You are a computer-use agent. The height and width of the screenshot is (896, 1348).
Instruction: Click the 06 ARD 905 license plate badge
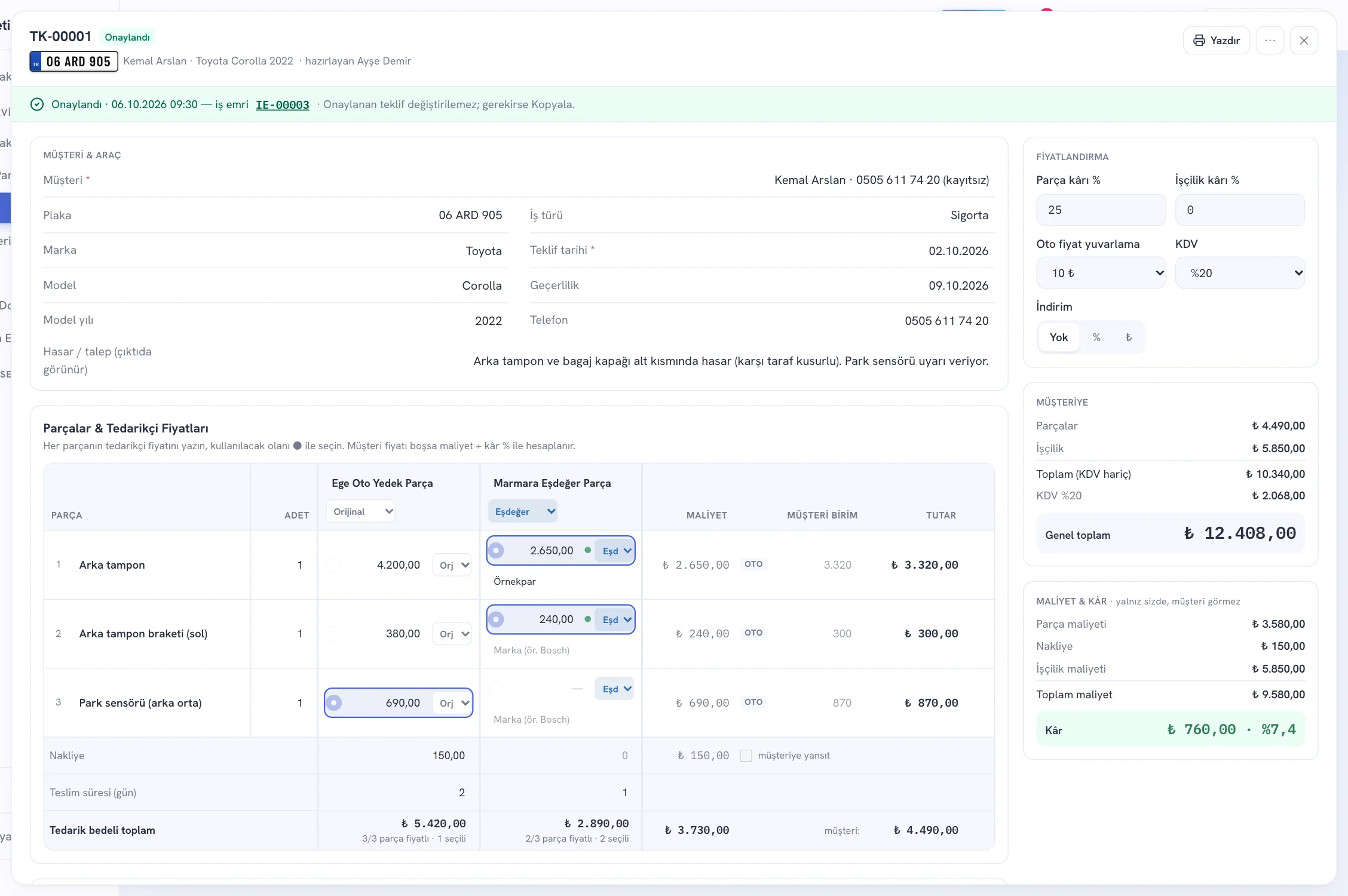[x=73, y=62]
